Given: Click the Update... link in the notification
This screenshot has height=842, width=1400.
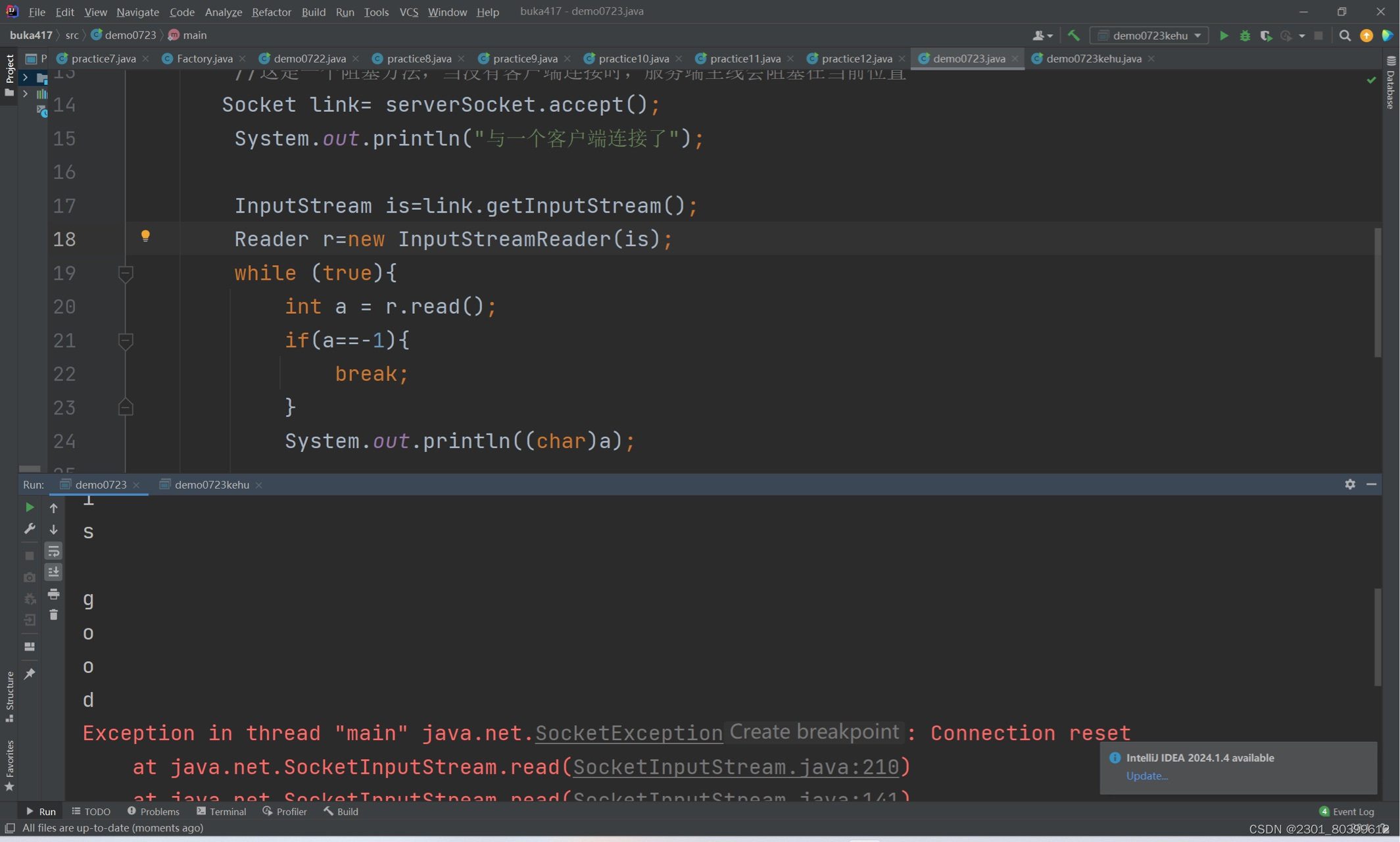Looking at the screenshot, I should coord(1147,776).
